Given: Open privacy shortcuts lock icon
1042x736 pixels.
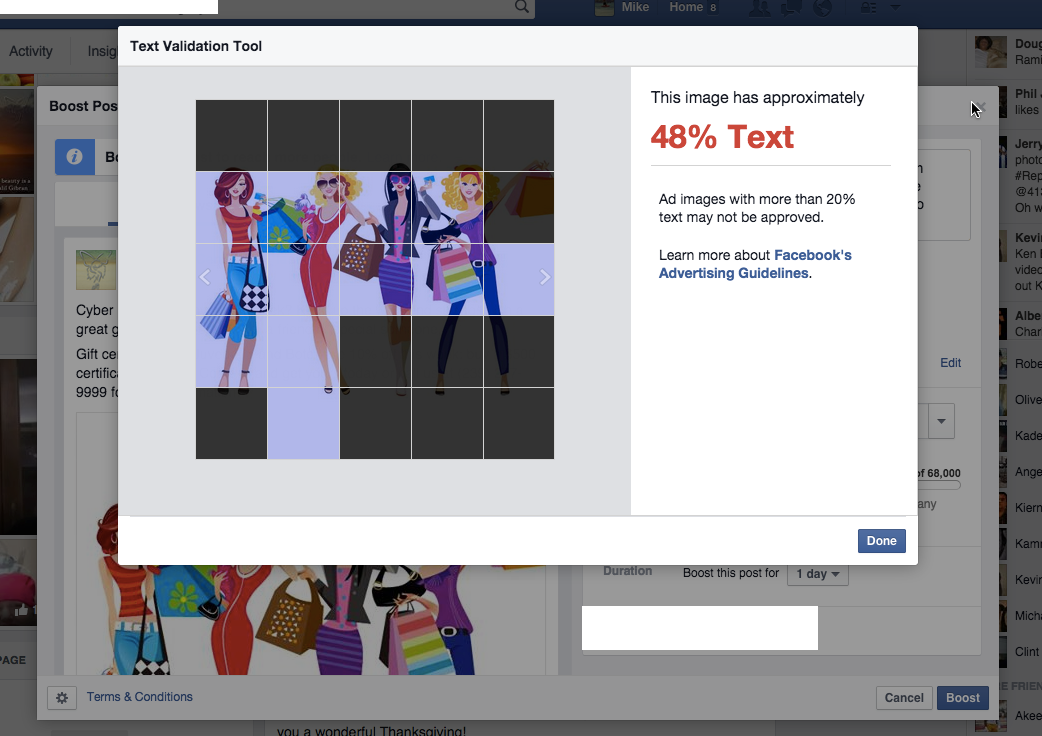Looking at the screenshot, I should pyautogui.click(x=866, y=9).
